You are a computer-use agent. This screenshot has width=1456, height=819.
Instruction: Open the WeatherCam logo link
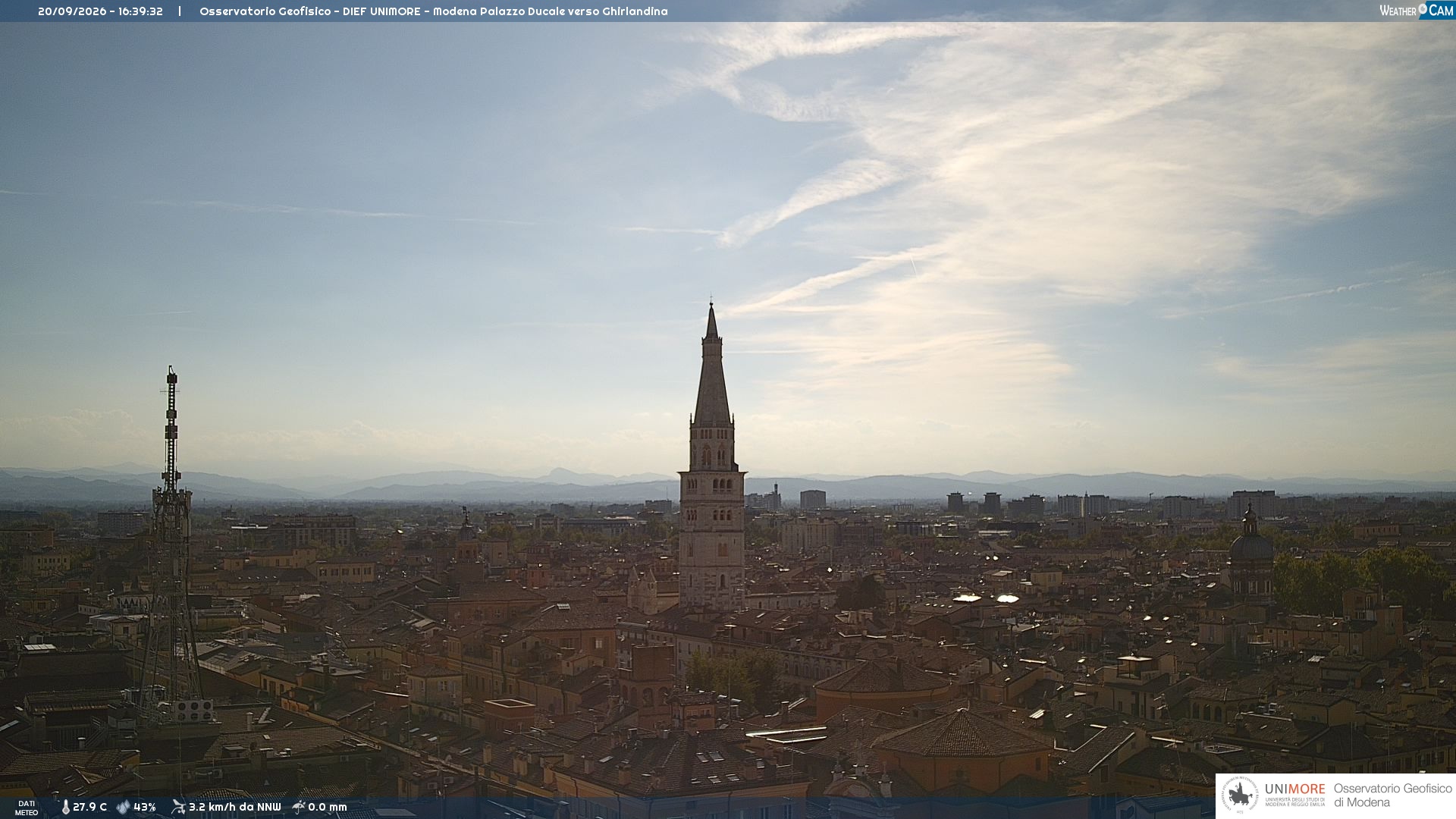(1416, 10)
